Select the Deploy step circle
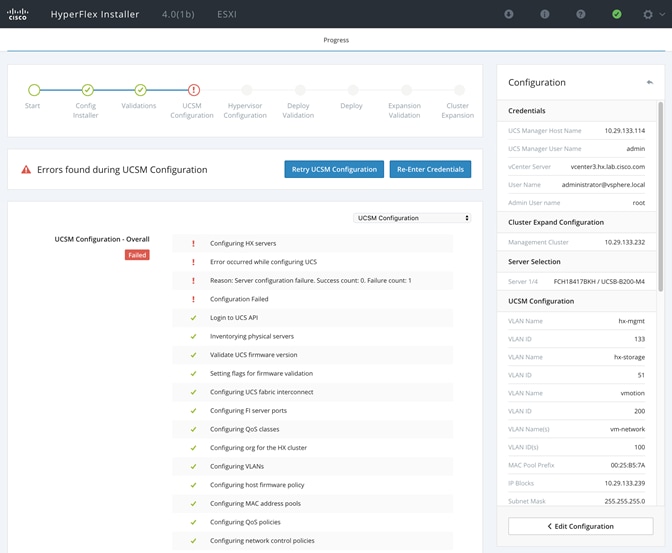Image resolution: width=672 pixels, height=553 pixels. coord(353,90)
